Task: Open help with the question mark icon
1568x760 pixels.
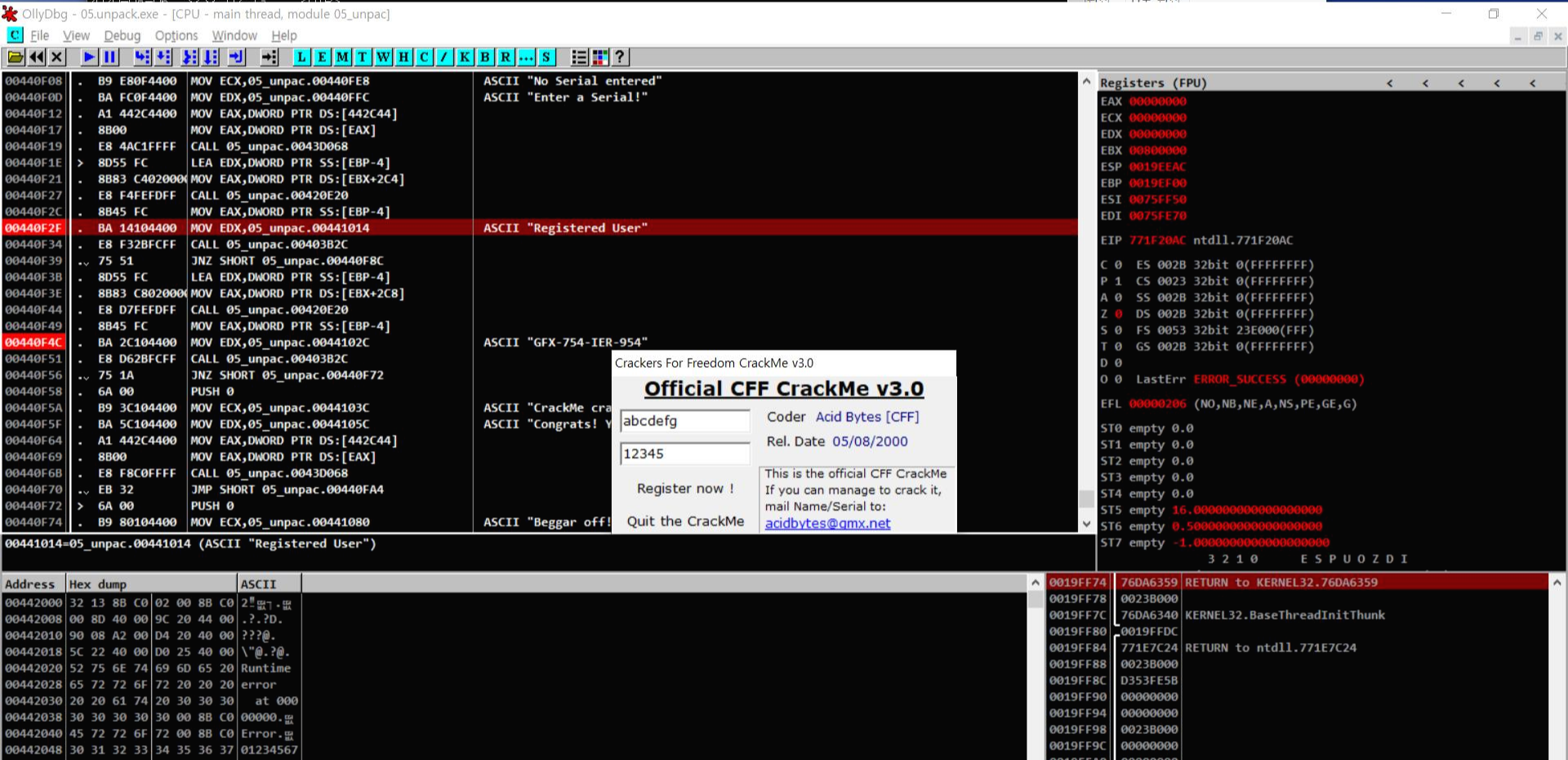Action: click(x=620, y=57)
